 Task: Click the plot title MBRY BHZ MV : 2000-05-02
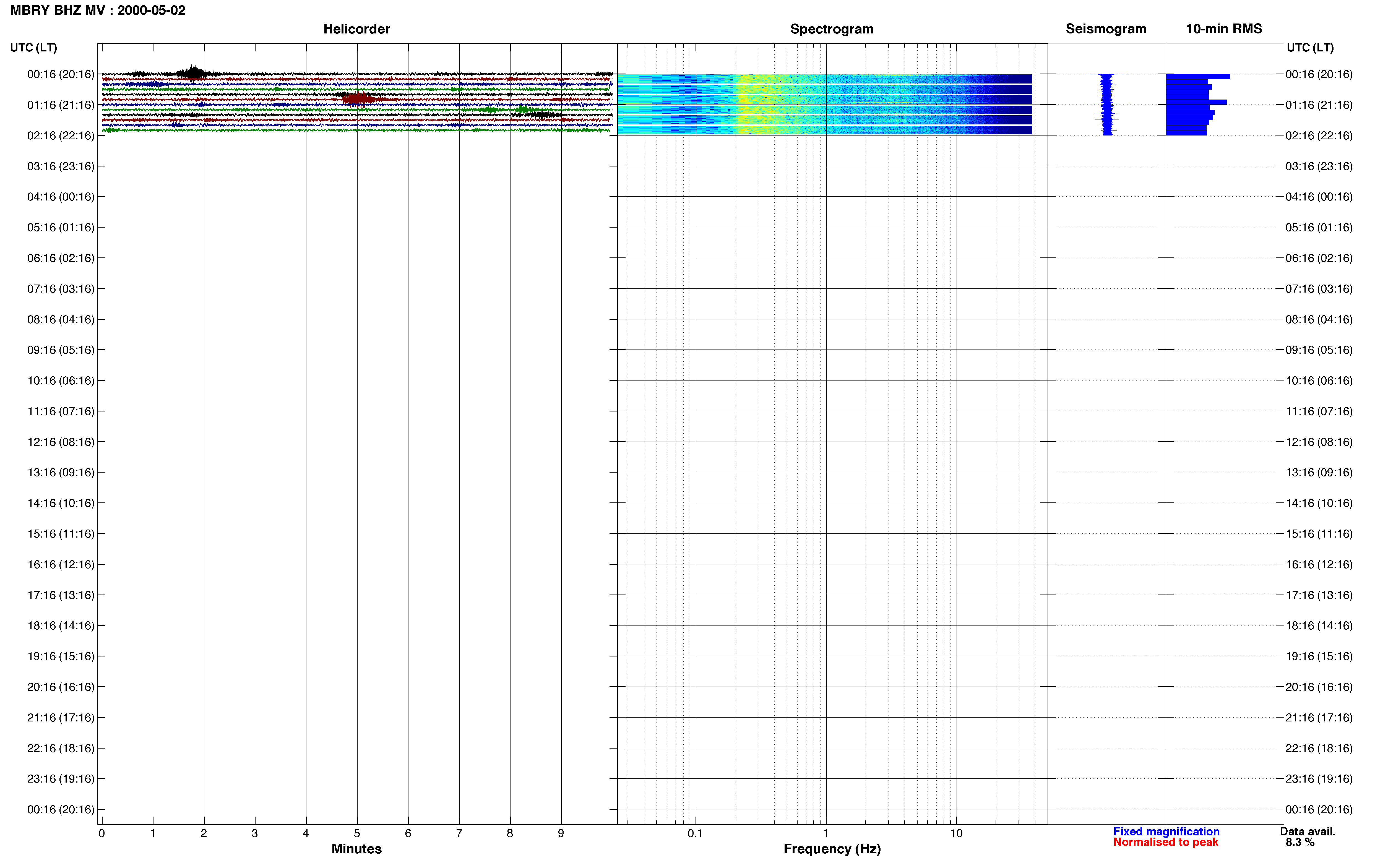[x=98, y=10]
